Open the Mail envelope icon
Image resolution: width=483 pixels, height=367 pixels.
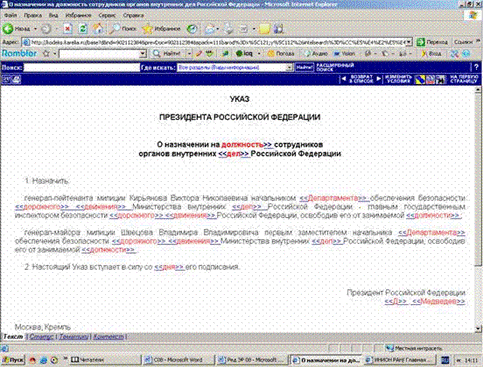(x=210, y=29)
